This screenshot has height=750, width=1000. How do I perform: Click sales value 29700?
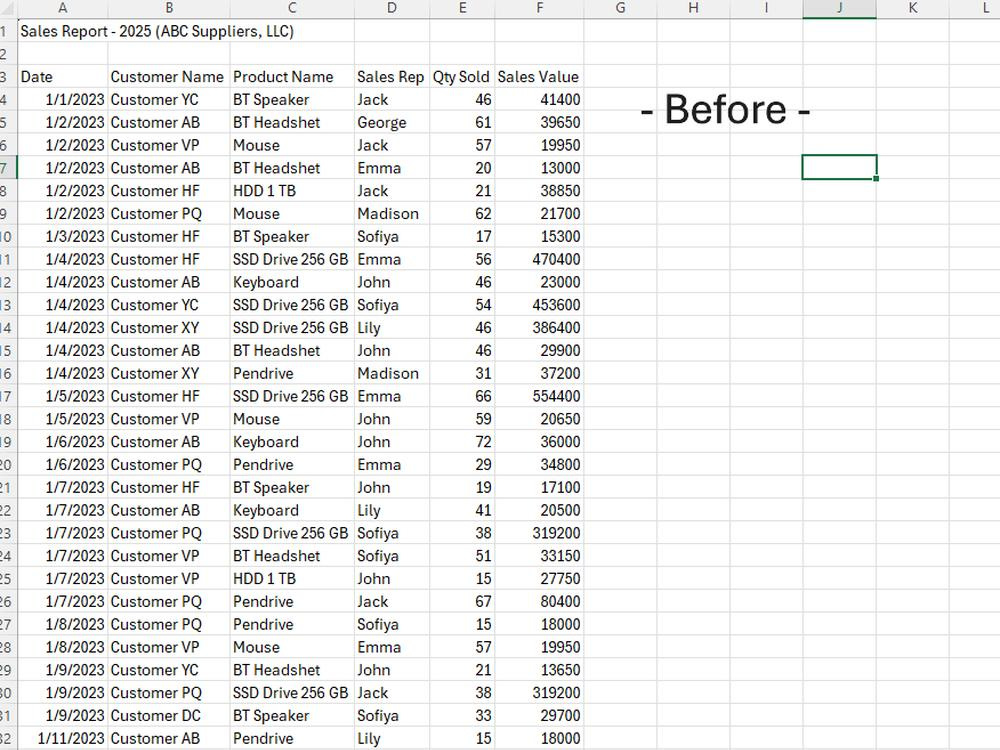(x=540, y=716)
